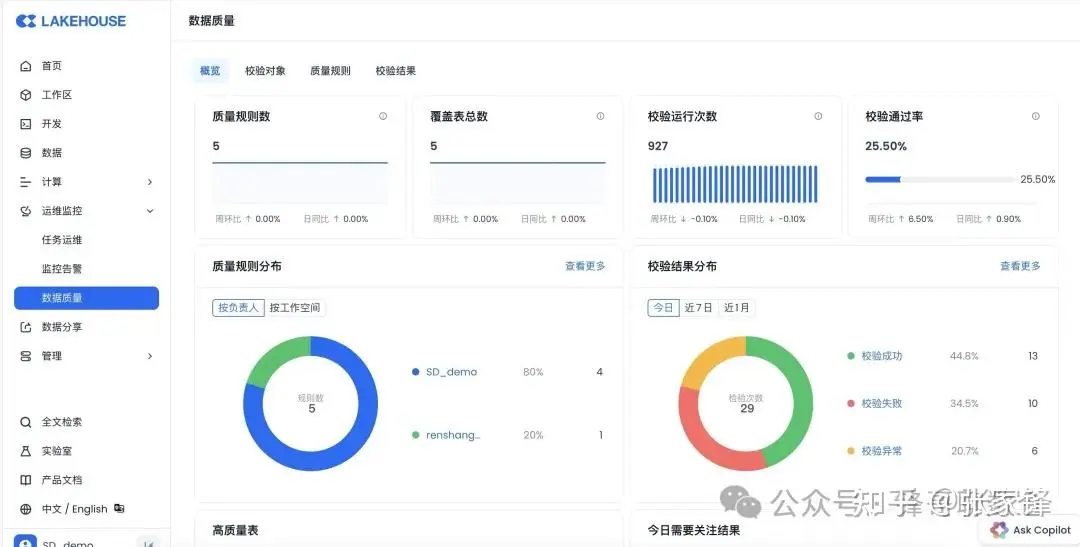Click the 高质量表 section heading

(235, 530)
